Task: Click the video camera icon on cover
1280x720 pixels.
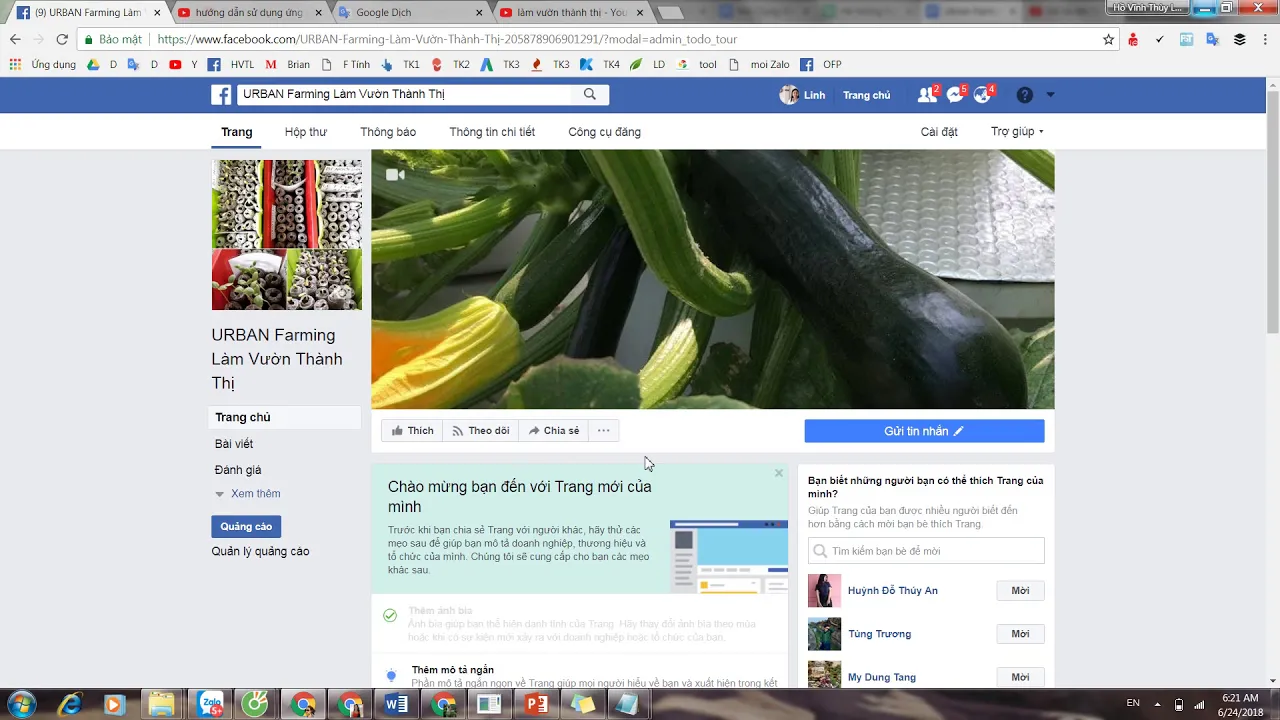Action: [x=395, y=175]
